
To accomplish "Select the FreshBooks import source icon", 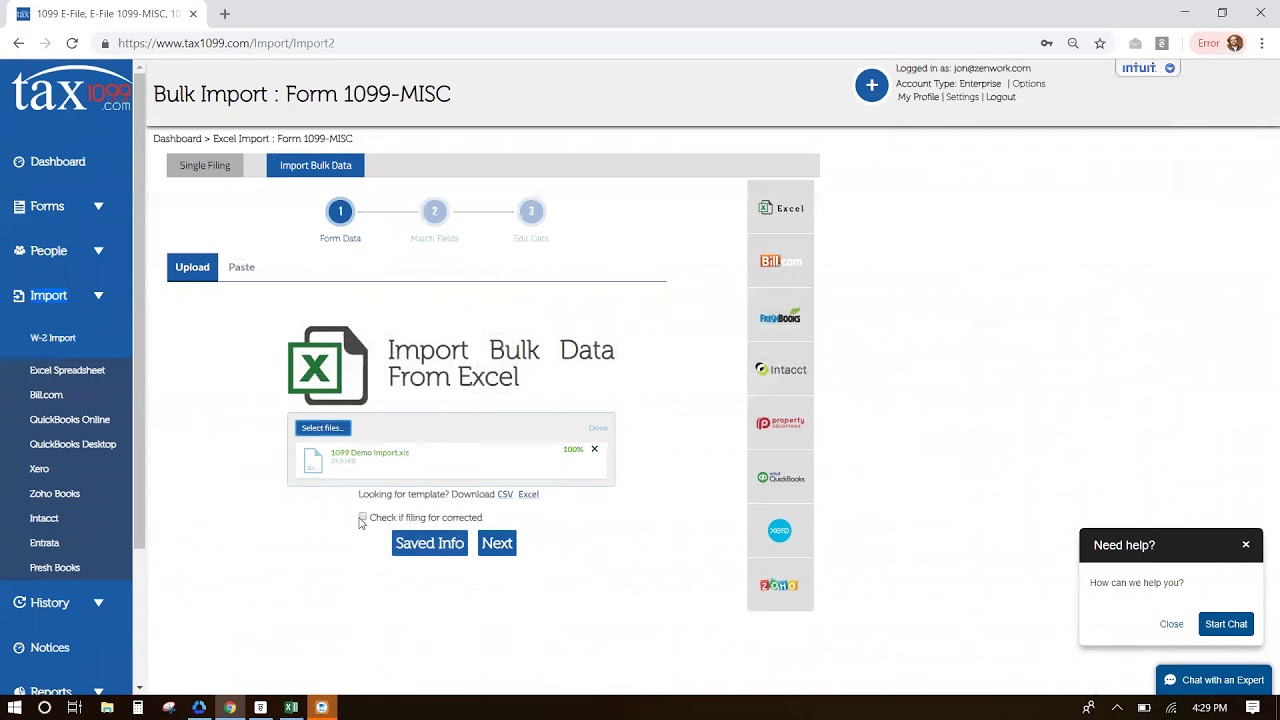I will click(780, 317).
